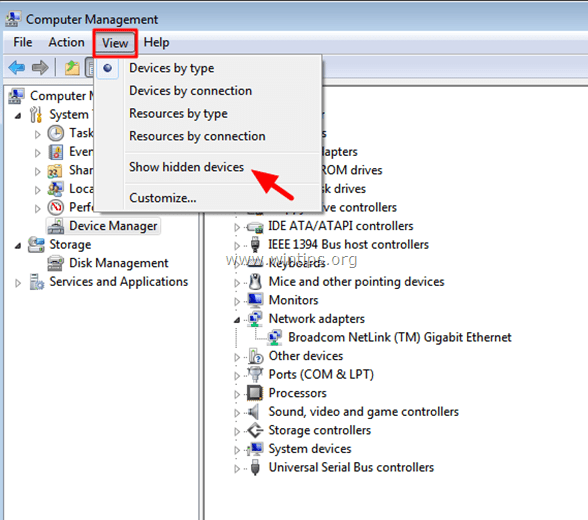Image resolution: width=588 pixels, height=520 pixels.
Task: Click the Back arrow toolbar icon
Action: pos(16,68)
